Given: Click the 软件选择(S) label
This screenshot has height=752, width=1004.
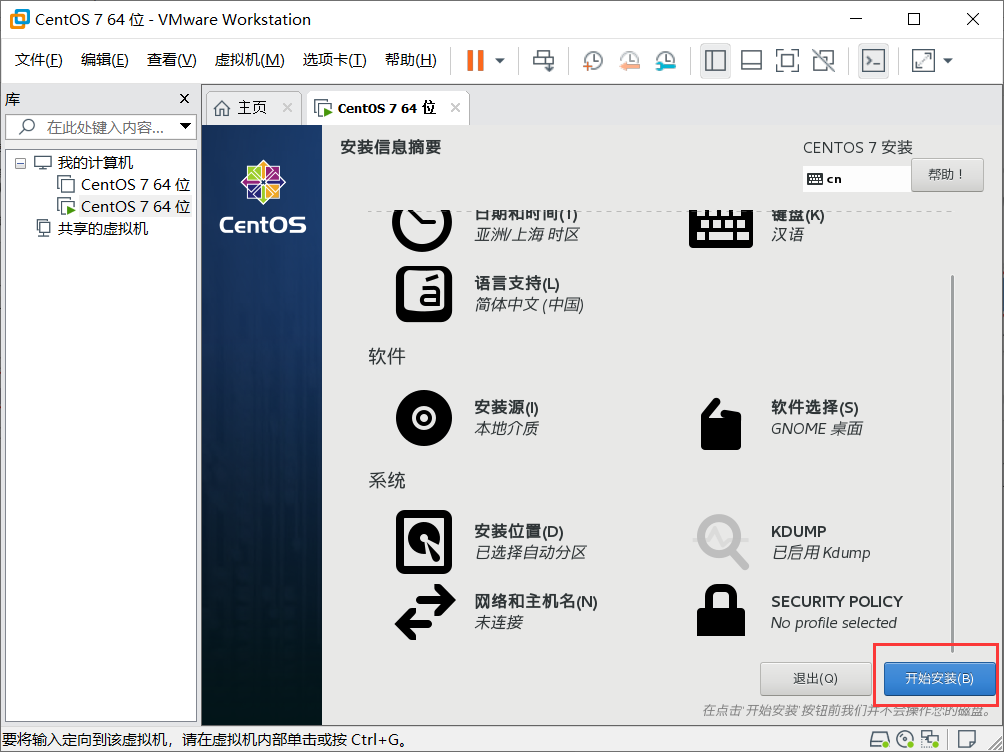Looking at the screenshot, I should click(814, 407).
